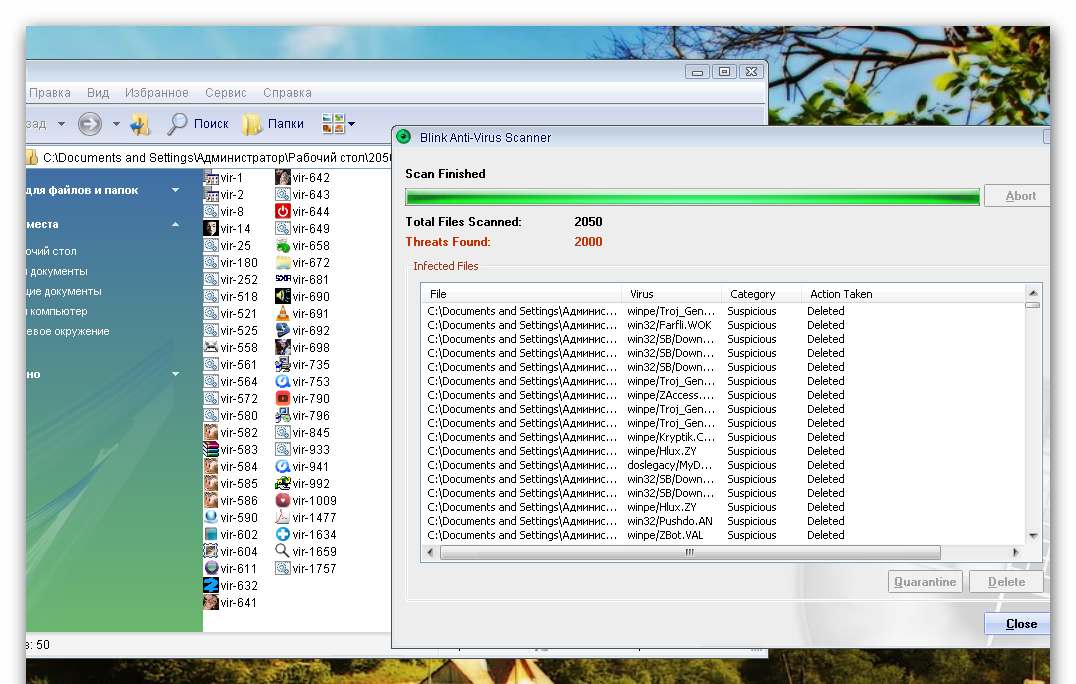Select the win32/Pushdo.AN row
The height and width of the screenshot is (684, 1076).
point(723,521)
